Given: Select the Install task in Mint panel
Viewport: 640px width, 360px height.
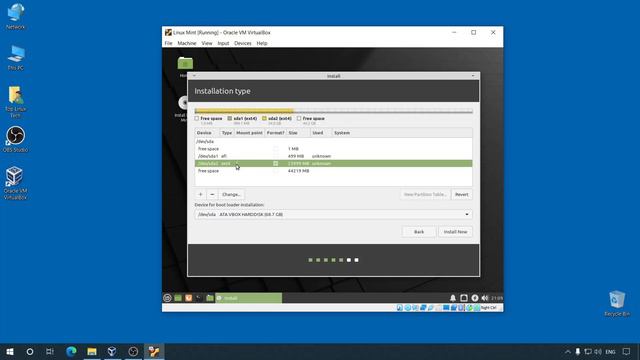Looking at the screenshot, I should (249, 298).
